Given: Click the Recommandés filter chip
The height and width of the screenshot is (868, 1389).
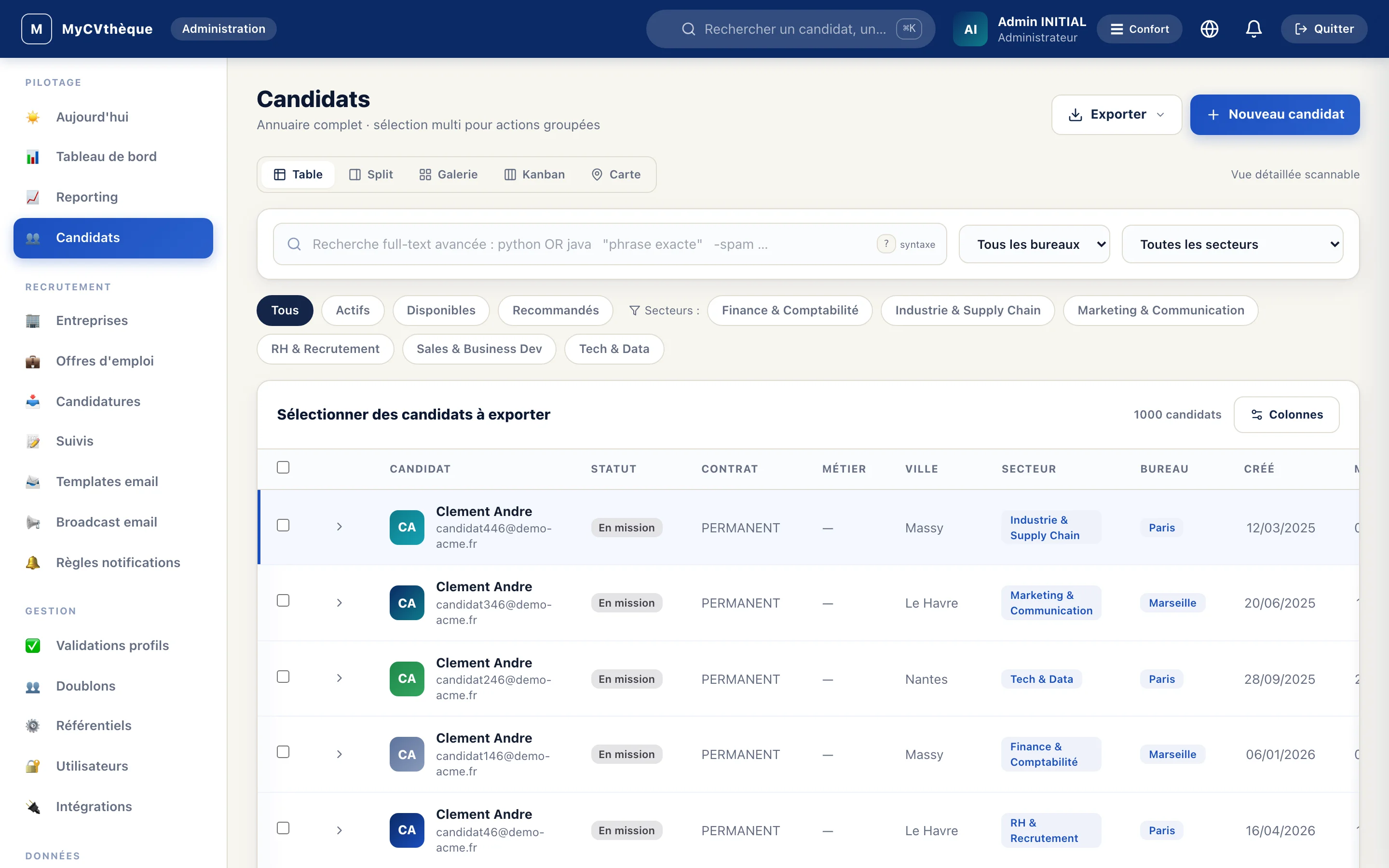Looking at the screenshot, I should (555, 310).
